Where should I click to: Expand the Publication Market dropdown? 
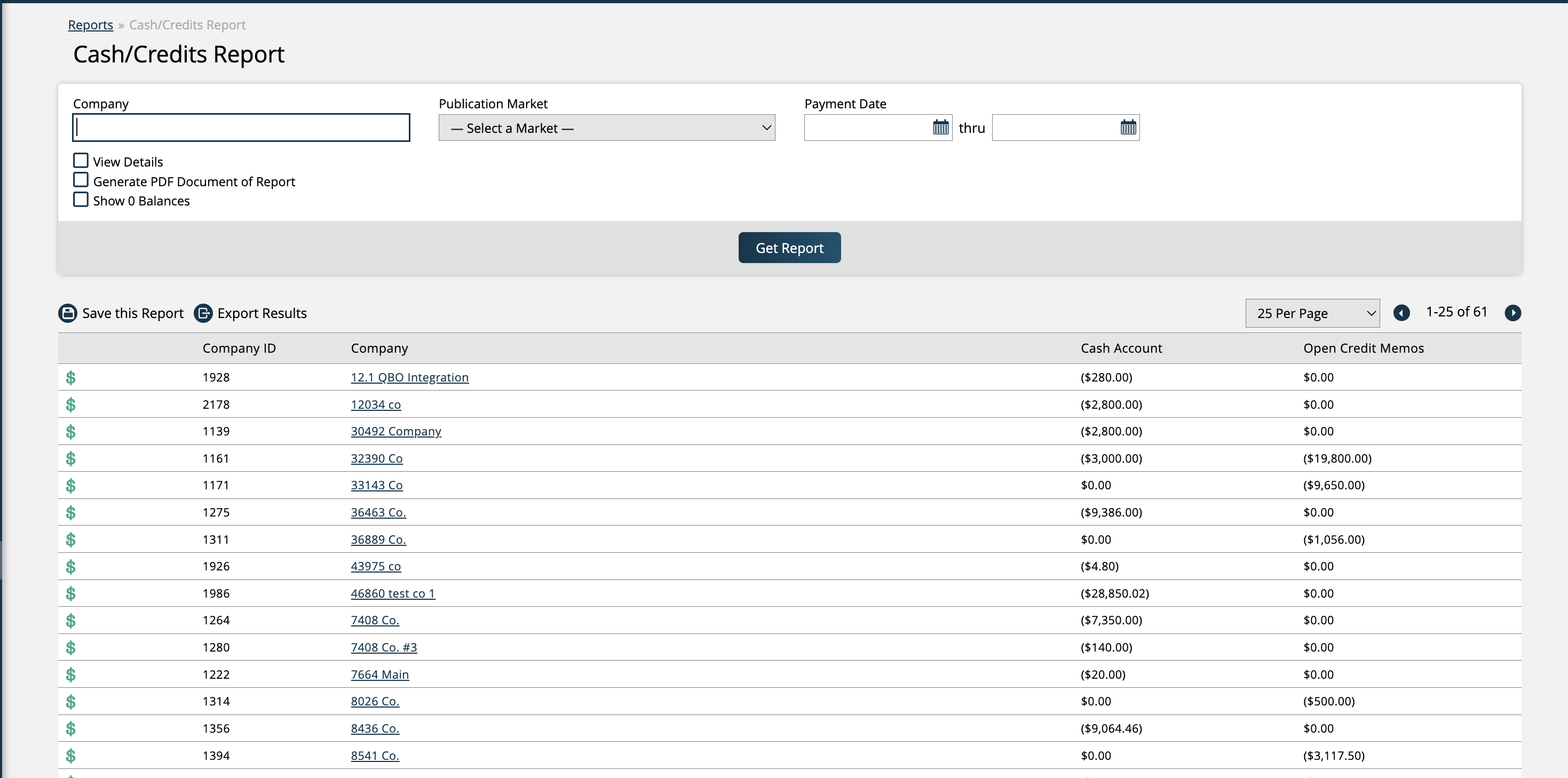pyautogui.click(x=606, y=128)
